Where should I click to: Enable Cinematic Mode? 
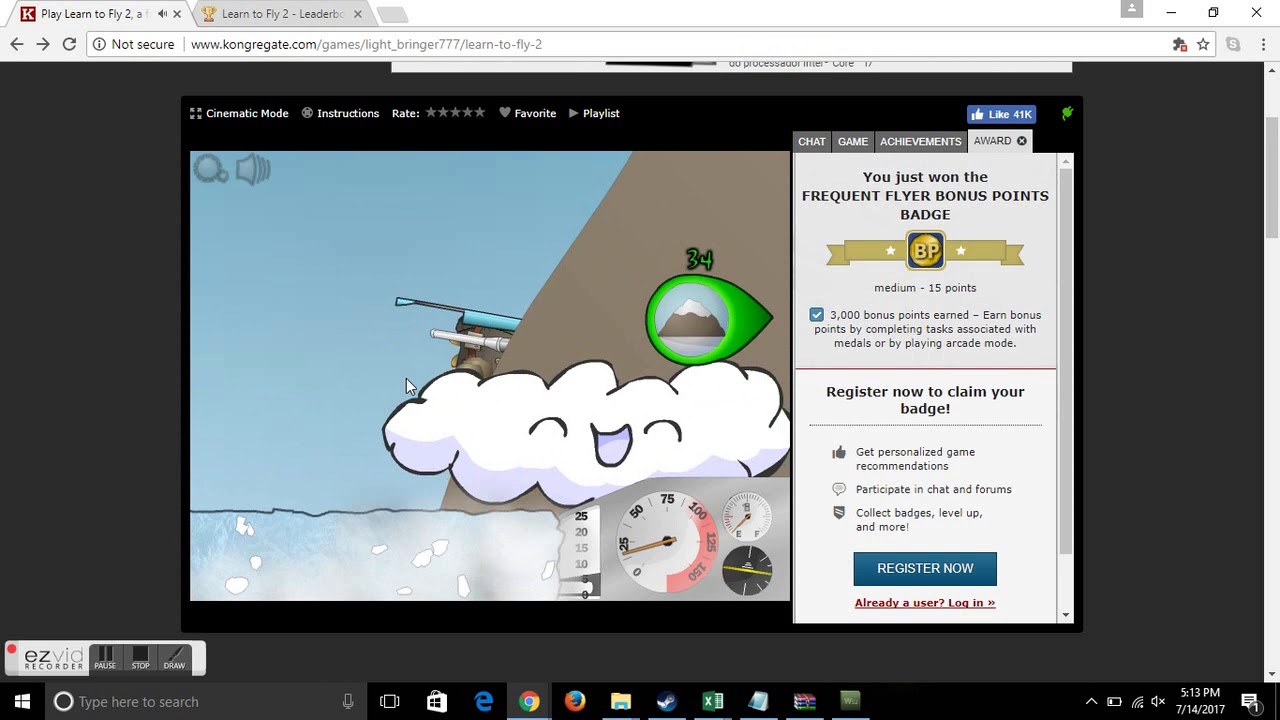pyautogui.click(x=239, y=113)
